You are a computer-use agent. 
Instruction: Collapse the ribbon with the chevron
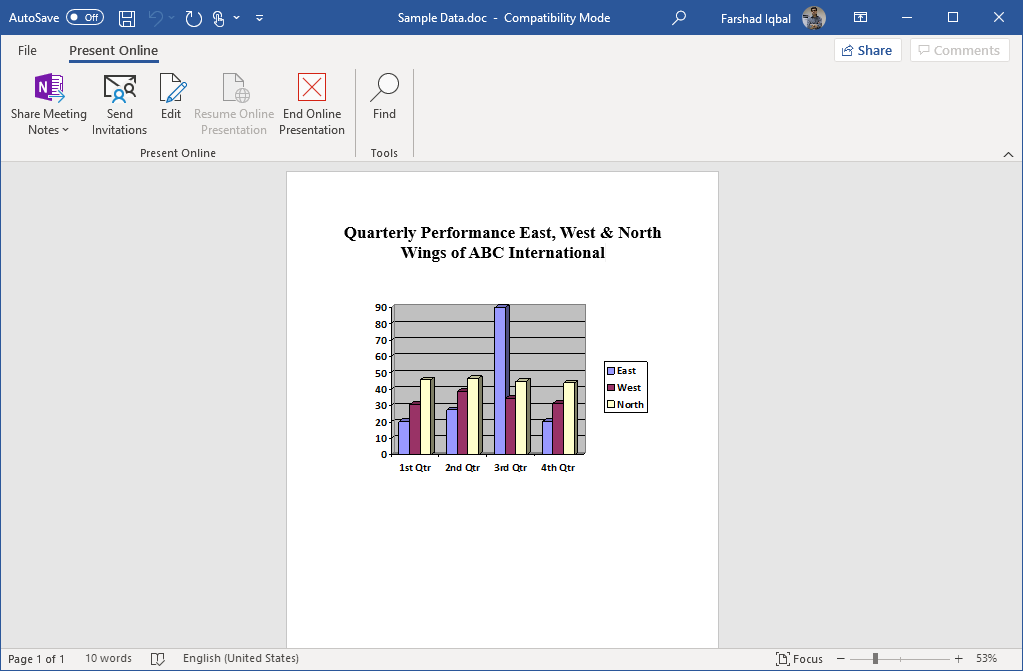(1009, 153)
